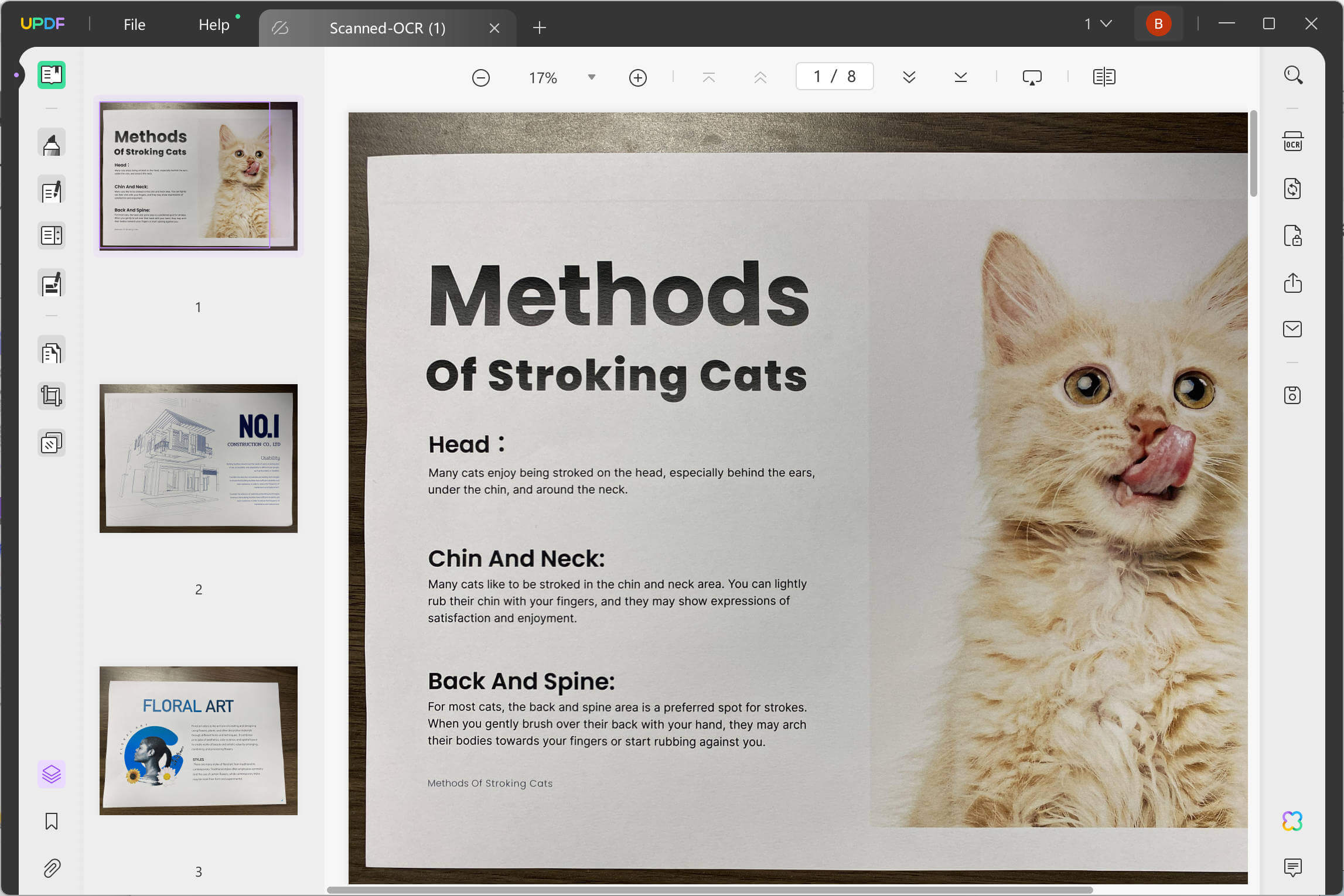The width and height of the screenshot is (1344, 896).
Task: Open the Crop Pages tool
Action: (x=52, y=396)
